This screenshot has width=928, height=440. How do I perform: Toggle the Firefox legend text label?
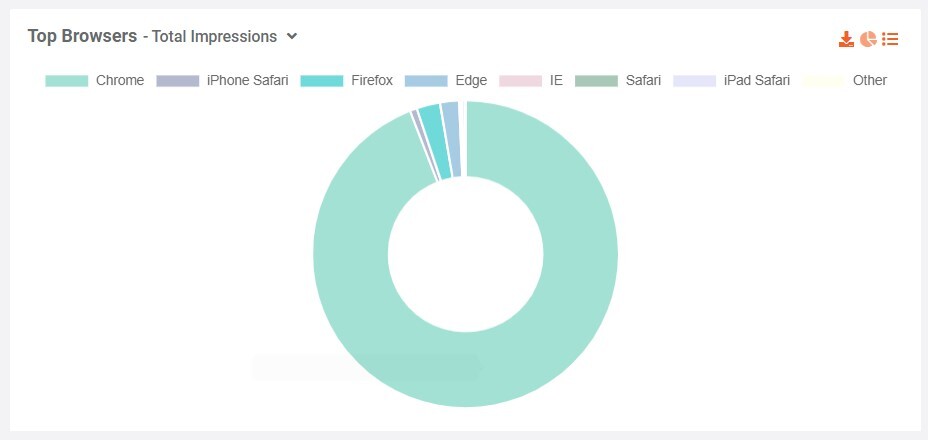(x=372, y=80)
